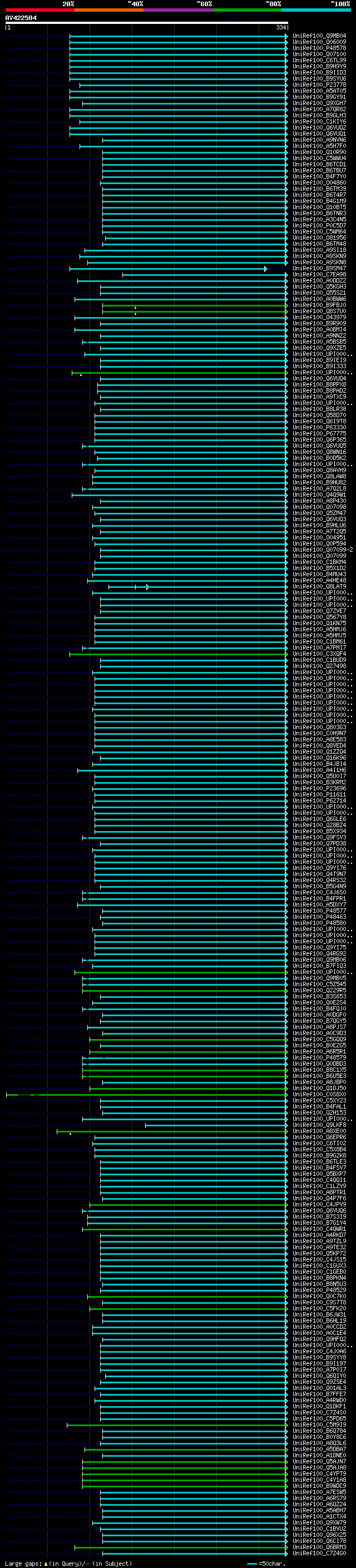
Task: Click the UniRef100_B9SM47 alignment bar
Action: [x=168, y=269]
